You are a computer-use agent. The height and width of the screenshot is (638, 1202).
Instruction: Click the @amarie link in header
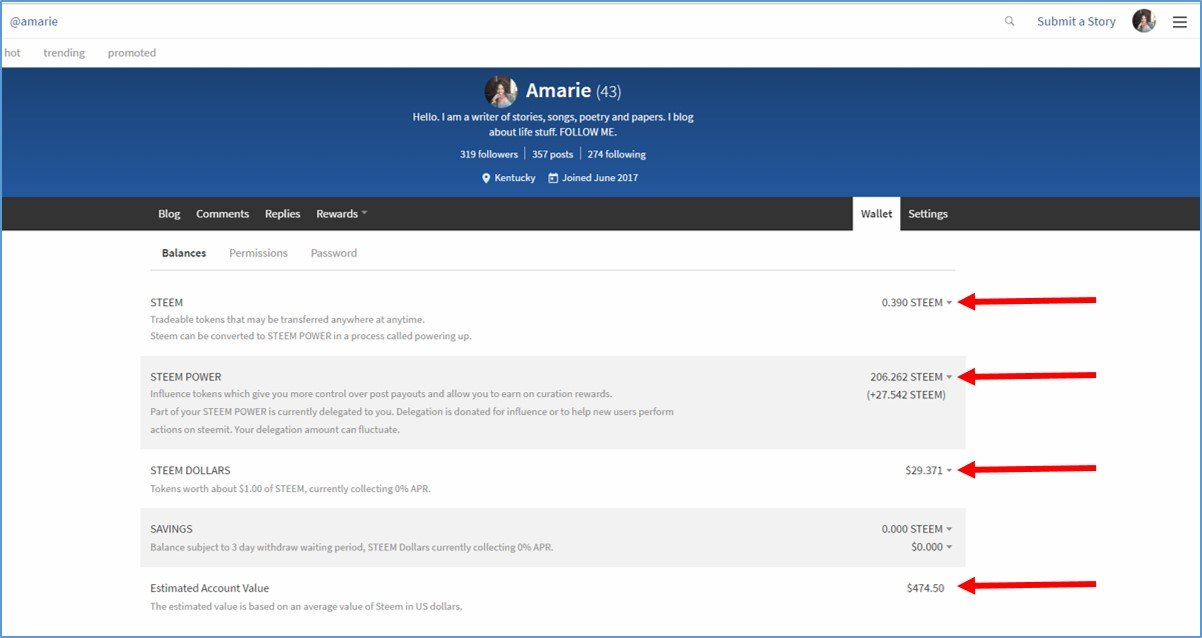point(35,21)
